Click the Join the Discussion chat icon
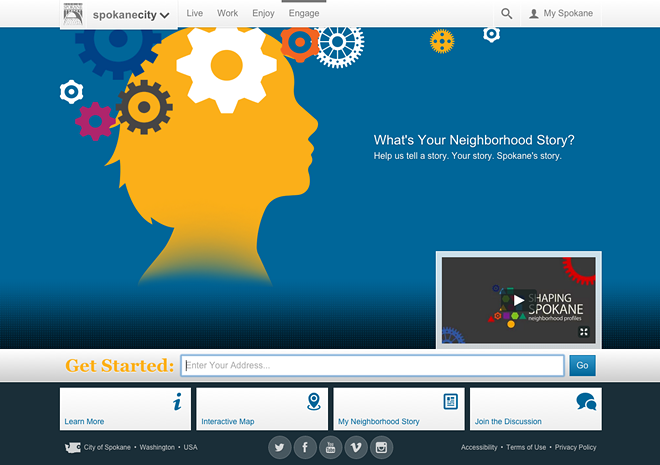Image resolution: width=660 pixels, height=465 pixels. [x=586, y=401]
